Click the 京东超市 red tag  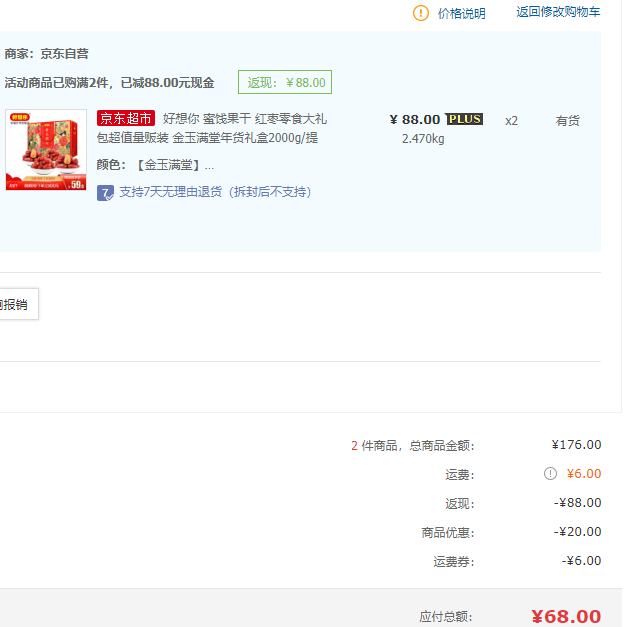coord(126,118)
